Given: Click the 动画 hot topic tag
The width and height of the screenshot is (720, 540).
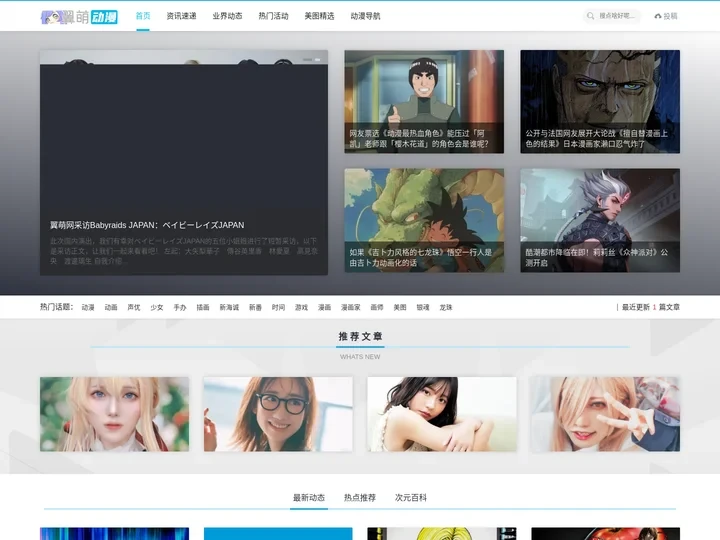Looking at the screenshot, I should (111, 307).
